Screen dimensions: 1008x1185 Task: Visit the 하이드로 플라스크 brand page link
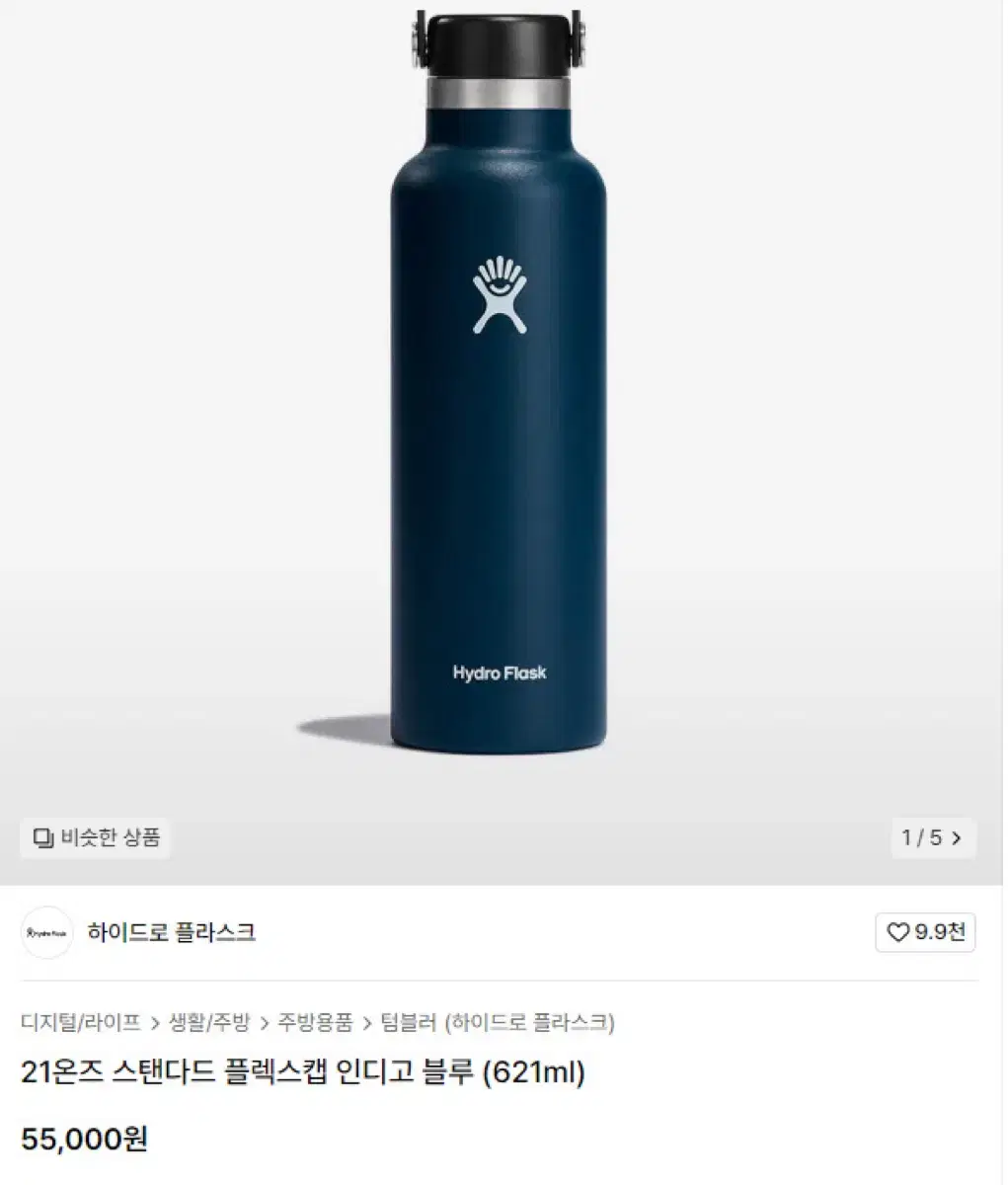pyautogui.click(x=172, y=932)
